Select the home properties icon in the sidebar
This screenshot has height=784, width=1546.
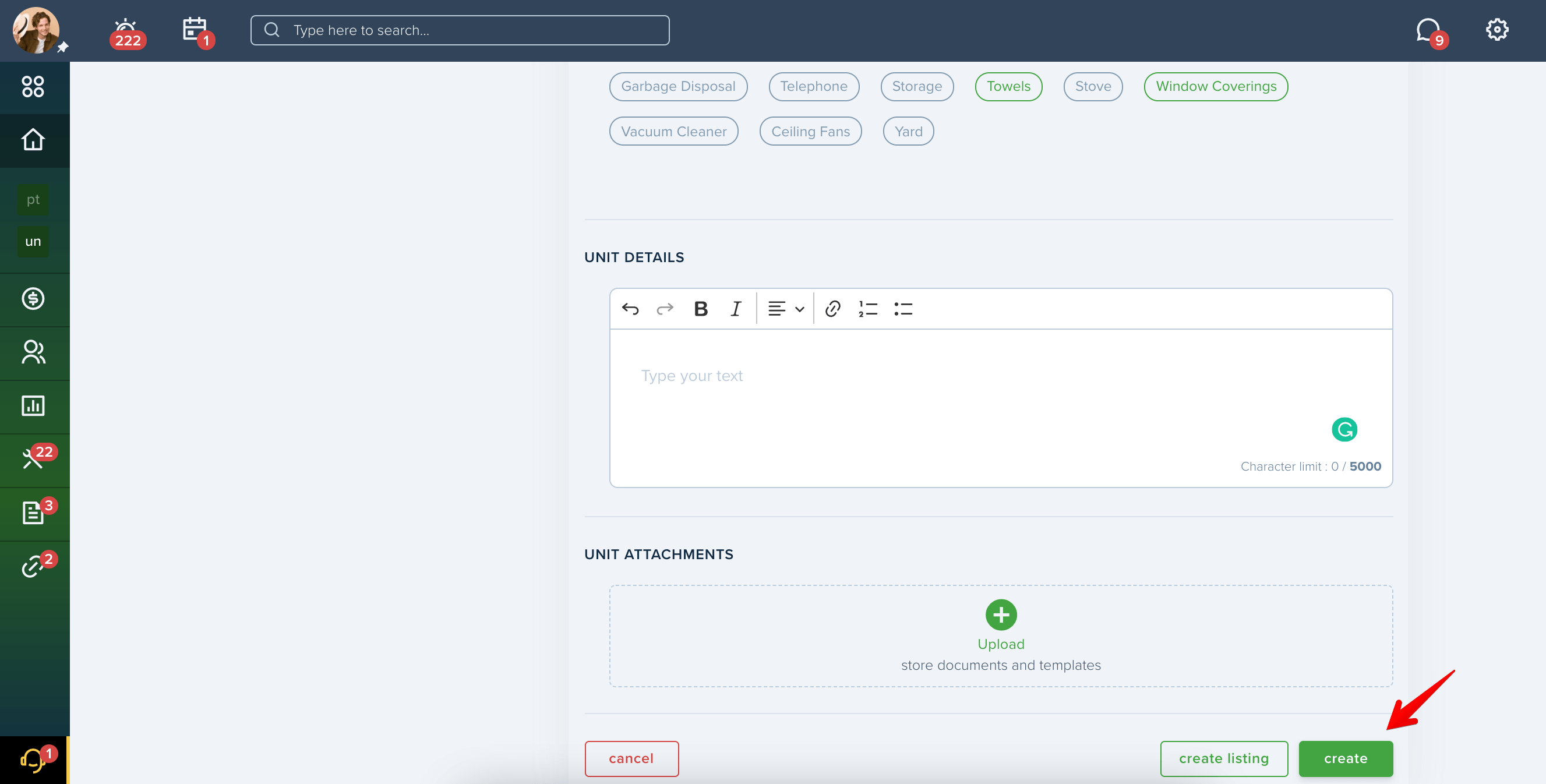(33, 140)
